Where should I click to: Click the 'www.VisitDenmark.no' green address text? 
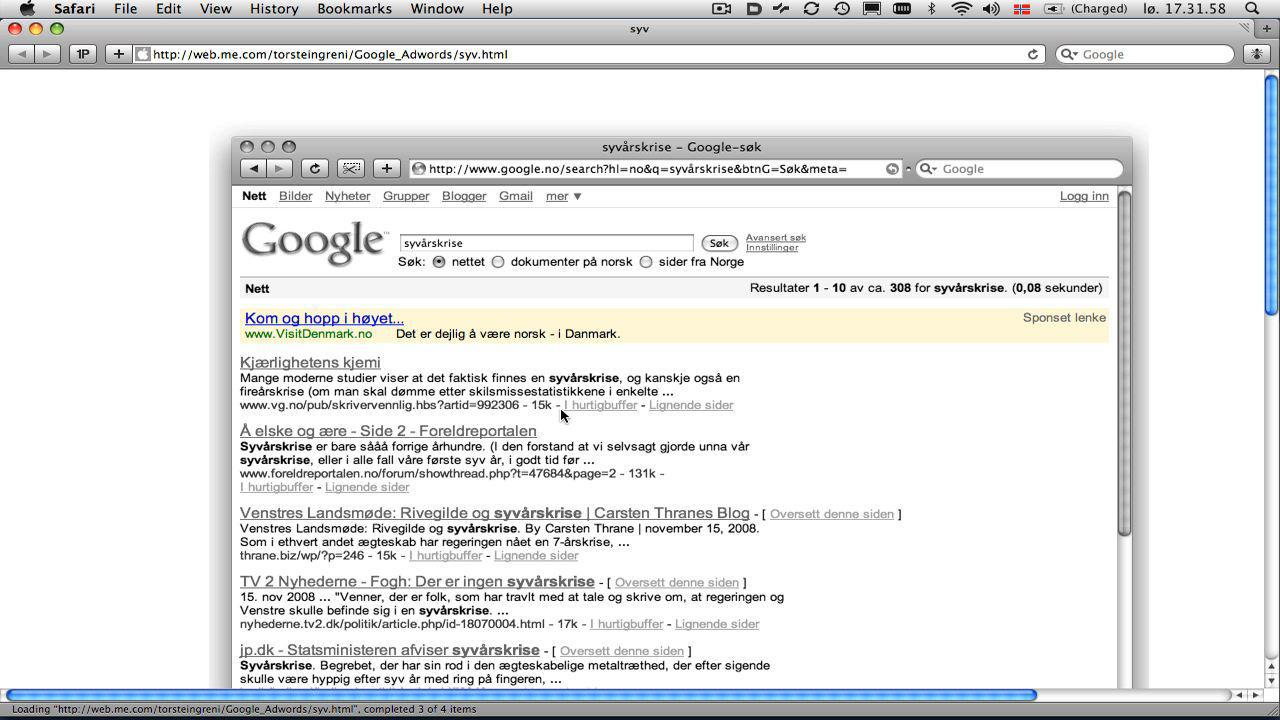coord(308,334)
